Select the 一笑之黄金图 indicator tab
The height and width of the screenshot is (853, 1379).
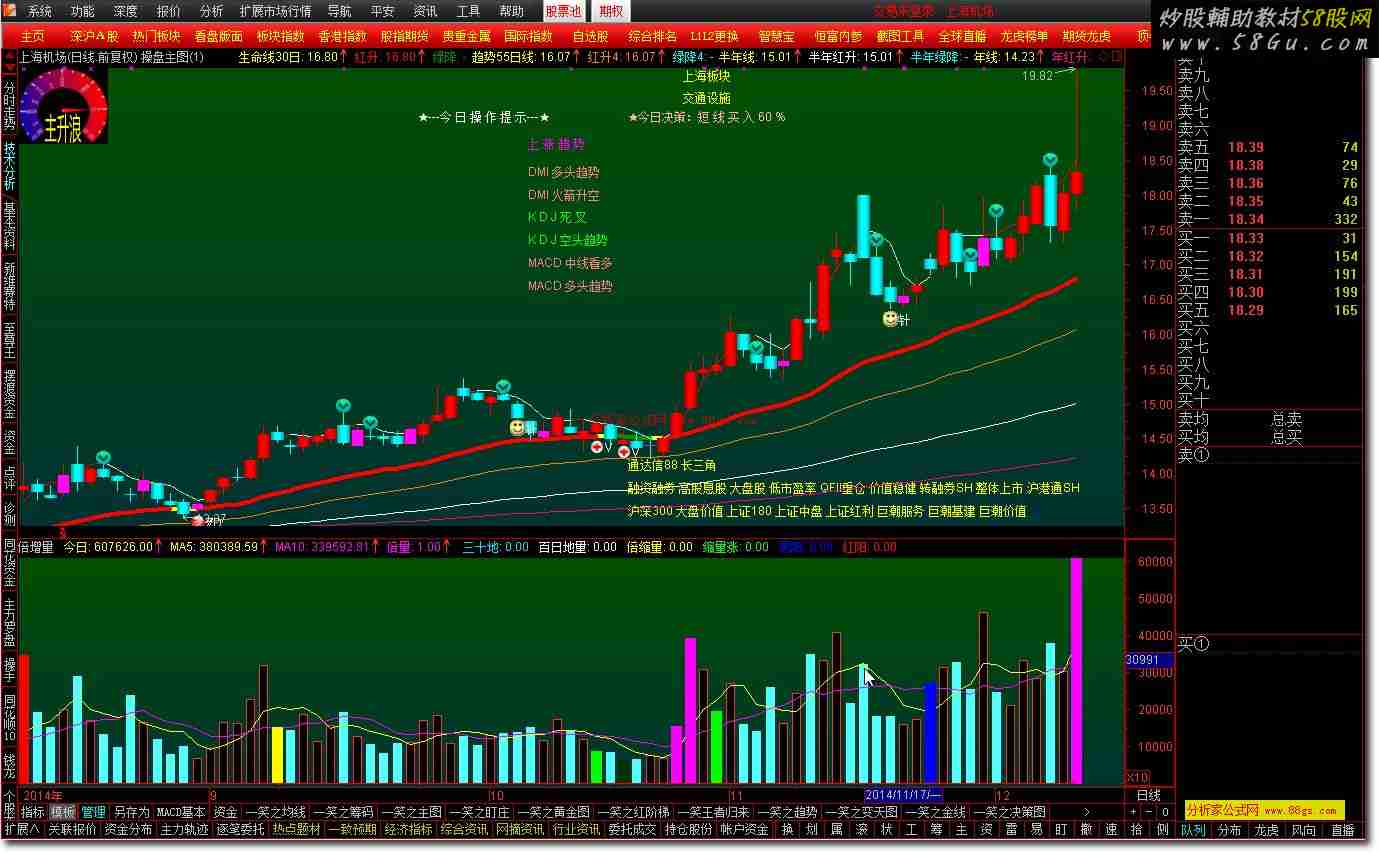[553, 812]
